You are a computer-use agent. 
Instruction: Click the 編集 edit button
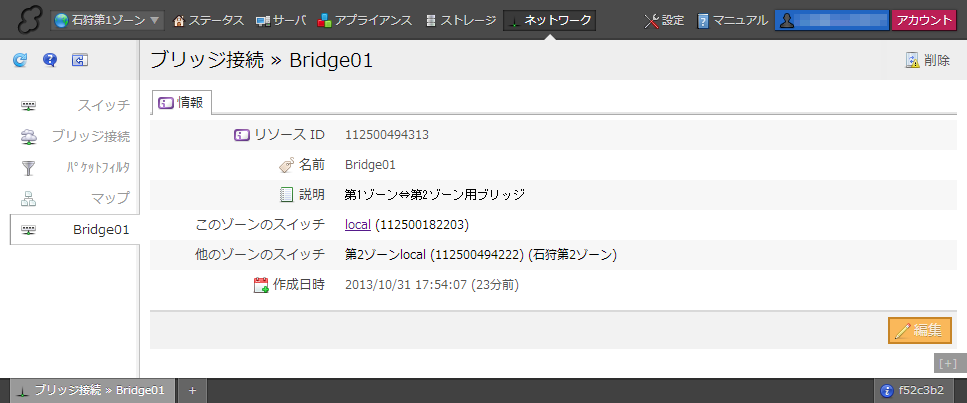point(919,330)
